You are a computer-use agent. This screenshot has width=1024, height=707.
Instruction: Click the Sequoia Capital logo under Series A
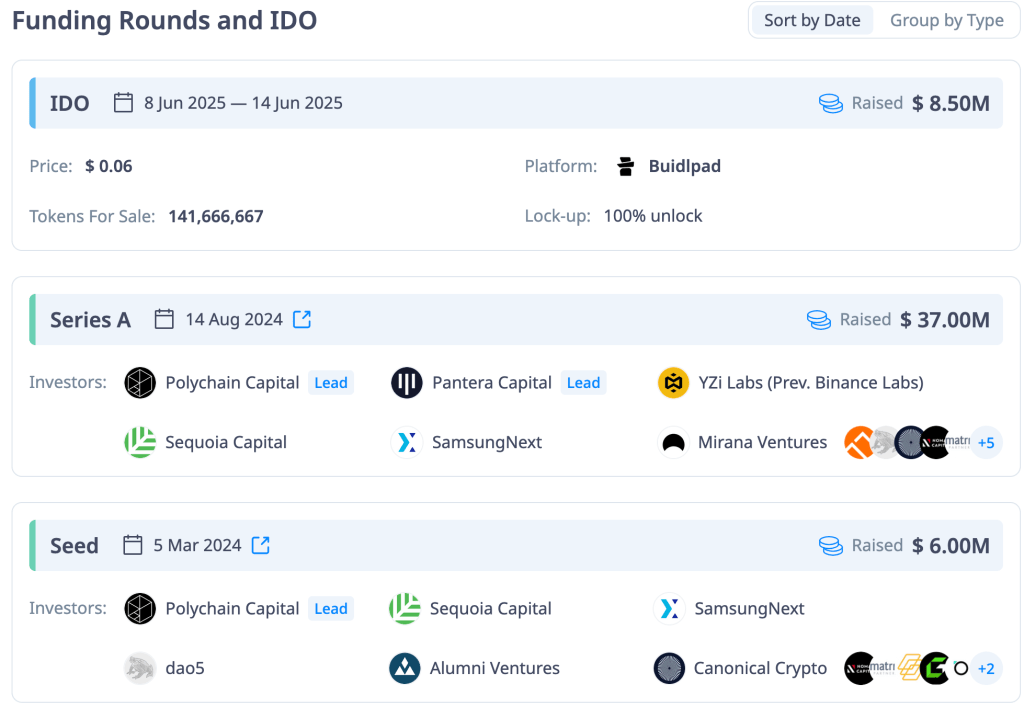[x=140, y=442]
